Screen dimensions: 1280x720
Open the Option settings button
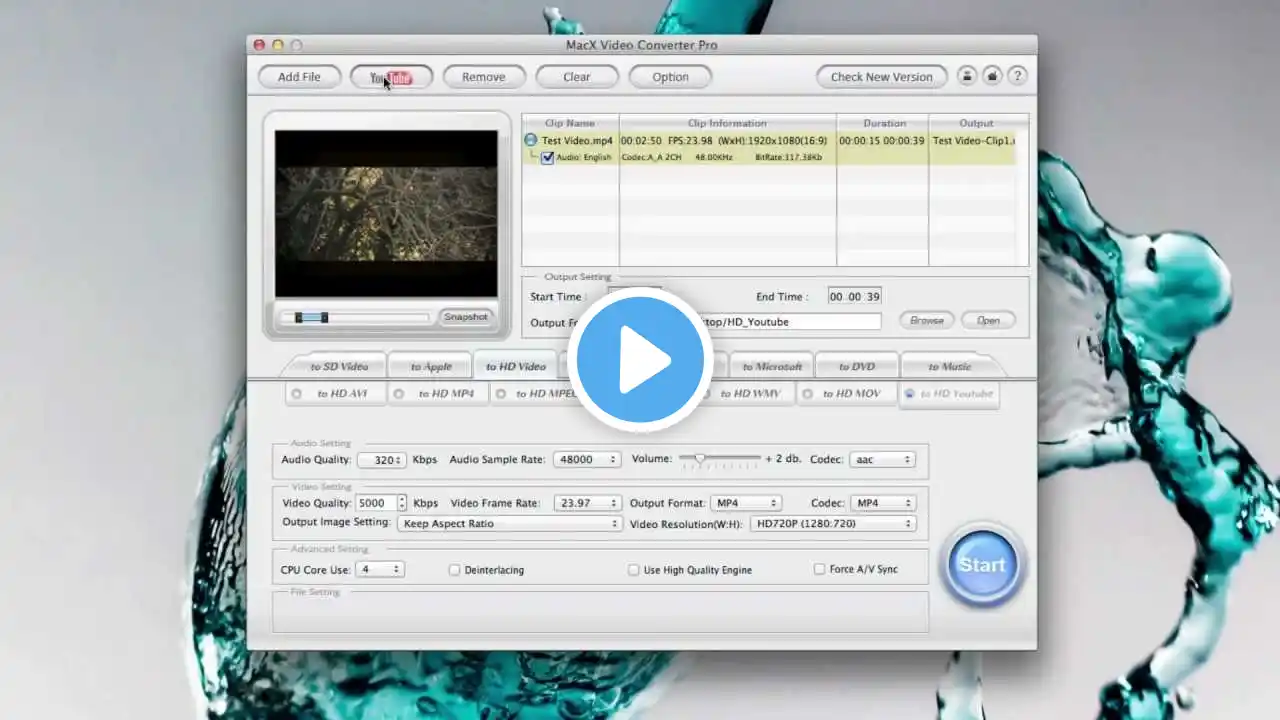670,77
